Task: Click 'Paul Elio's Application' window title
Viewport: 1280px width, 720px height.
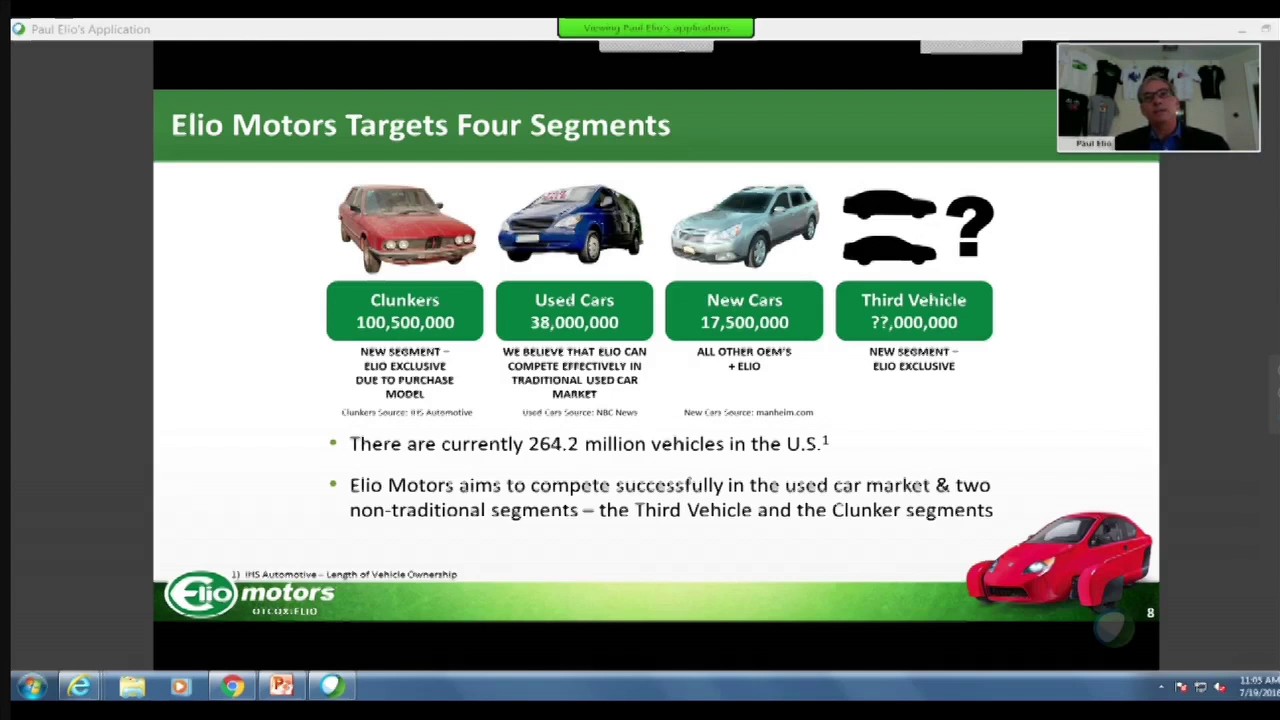Action: (x=90, y=29)
